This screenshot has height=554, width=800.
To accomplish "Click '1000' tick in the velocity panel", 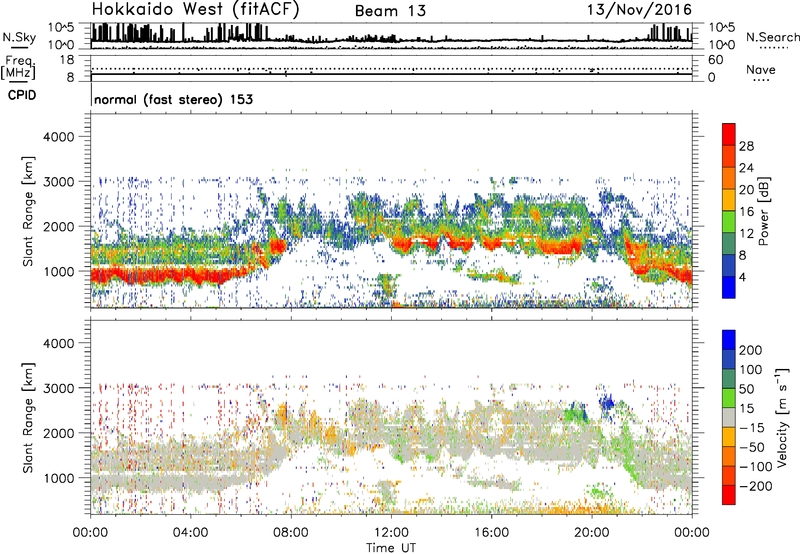I will click(58, 478).
